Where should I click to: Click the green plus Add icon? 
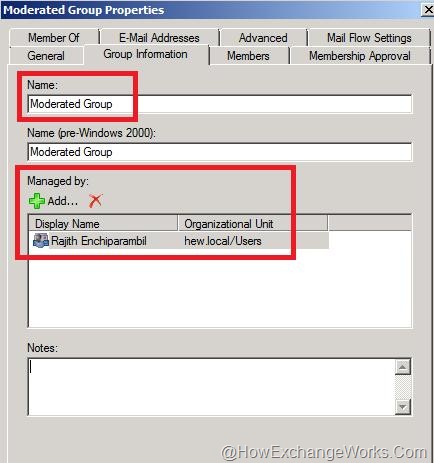pos(37,201)
